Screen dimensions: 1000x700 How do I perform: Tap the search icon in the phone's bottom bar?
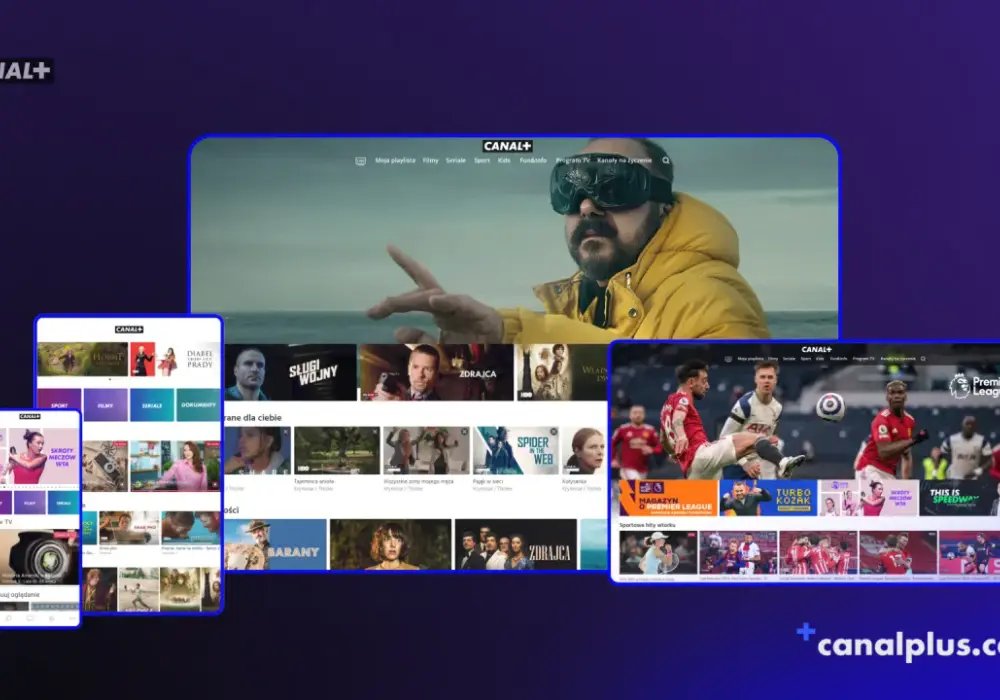click(x=8, y=618)
